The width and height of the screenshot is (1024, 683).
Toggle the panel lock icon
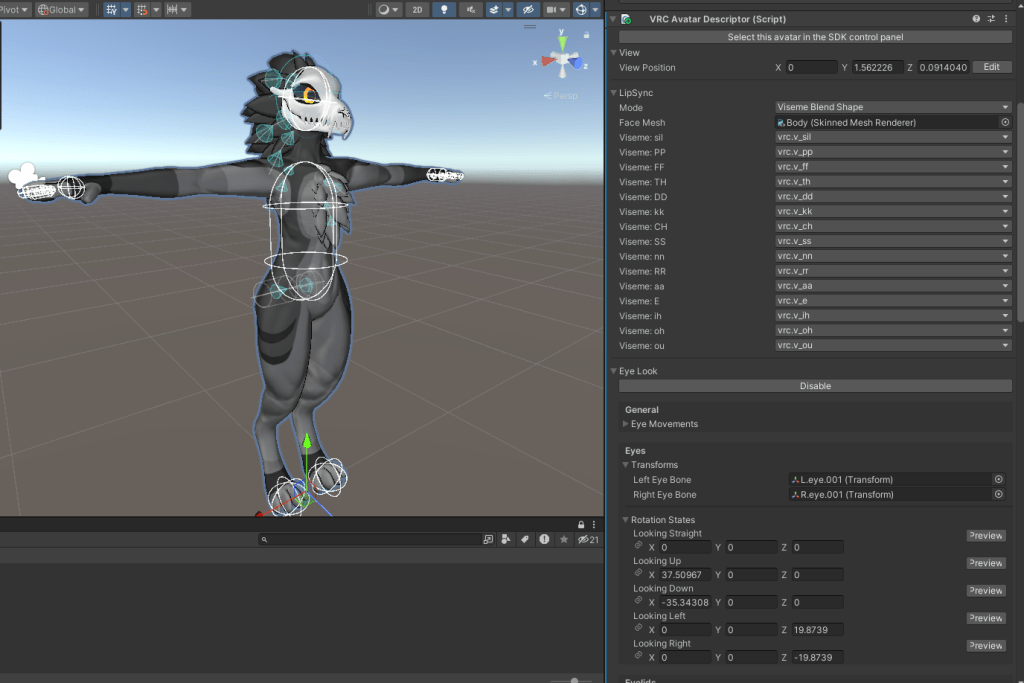click(x=581, y=524)
